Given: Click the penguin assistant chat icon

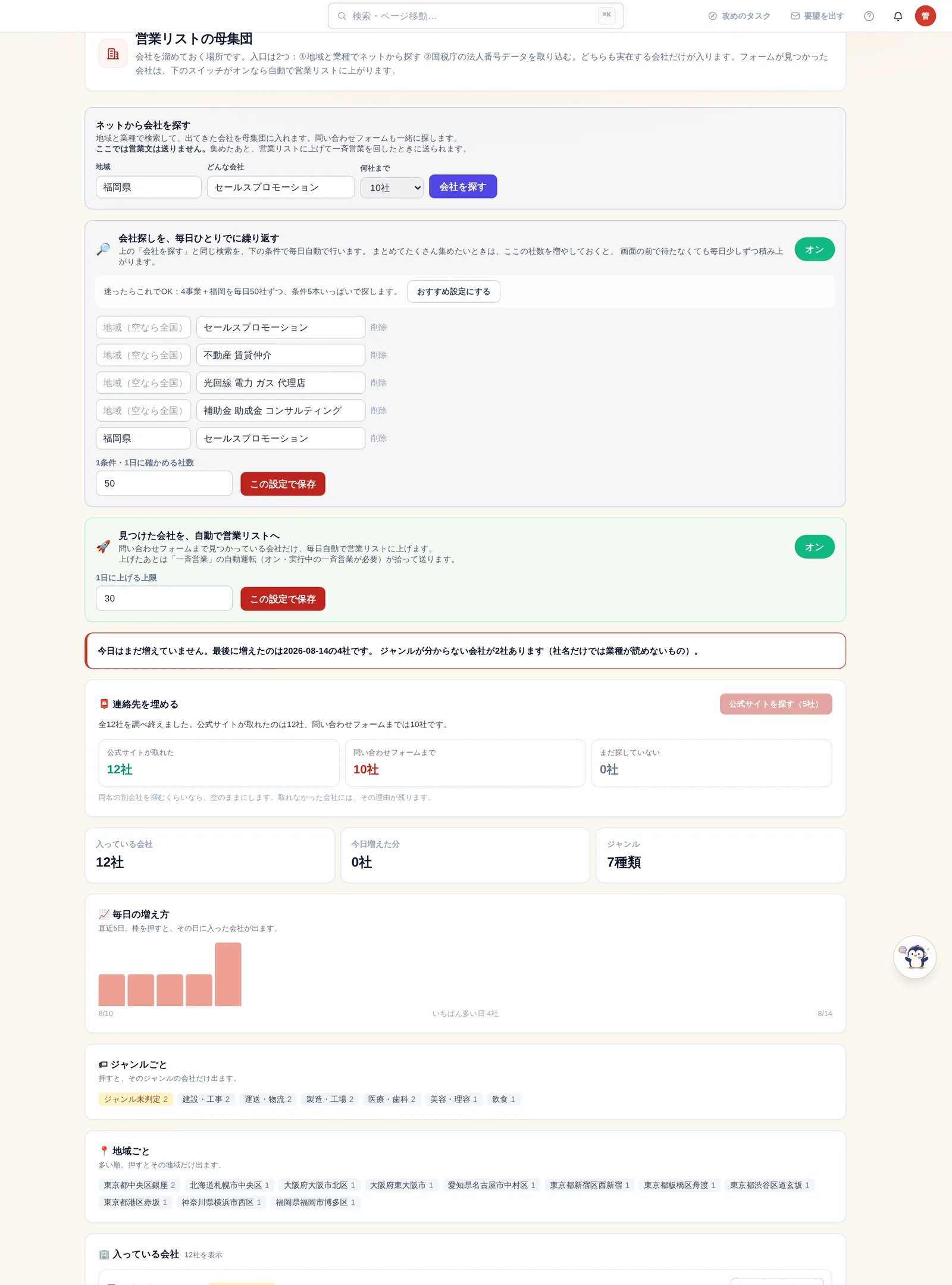Looking at the screenshot, I should tap(915, 957).
